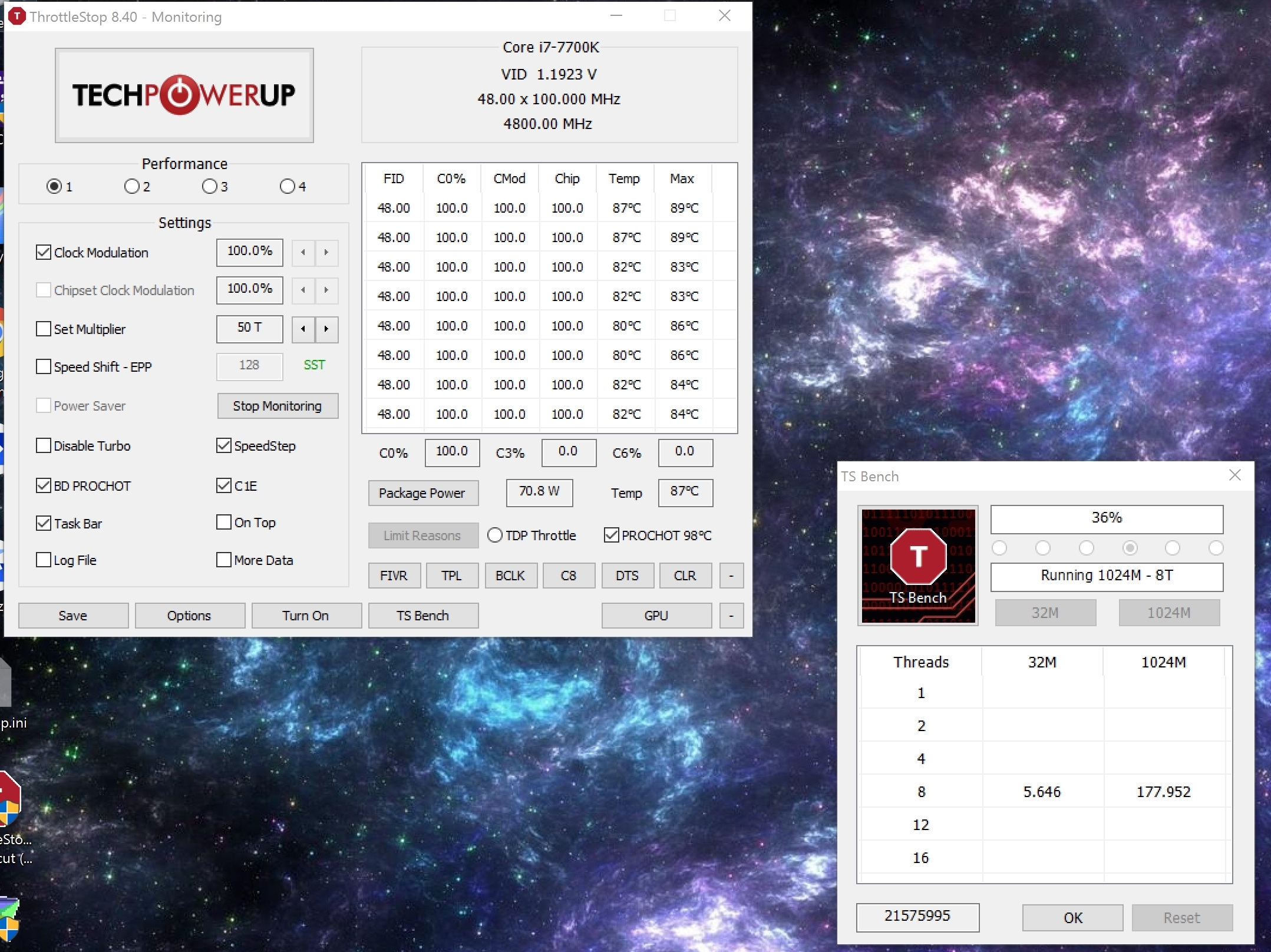Click the 36% benchmark progress bar
This screenshot has height=952, width=1271.
click(1106, 518)
